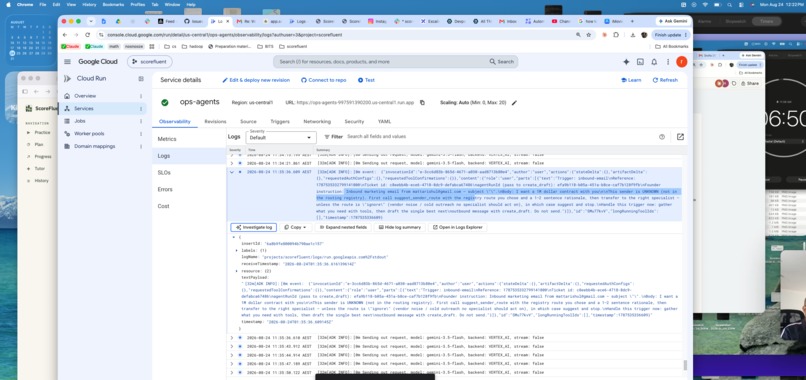Image resolution: width=806 pixels, height=380 pixels.
Task: Switch to the Security tab
Action: point(354,122)
